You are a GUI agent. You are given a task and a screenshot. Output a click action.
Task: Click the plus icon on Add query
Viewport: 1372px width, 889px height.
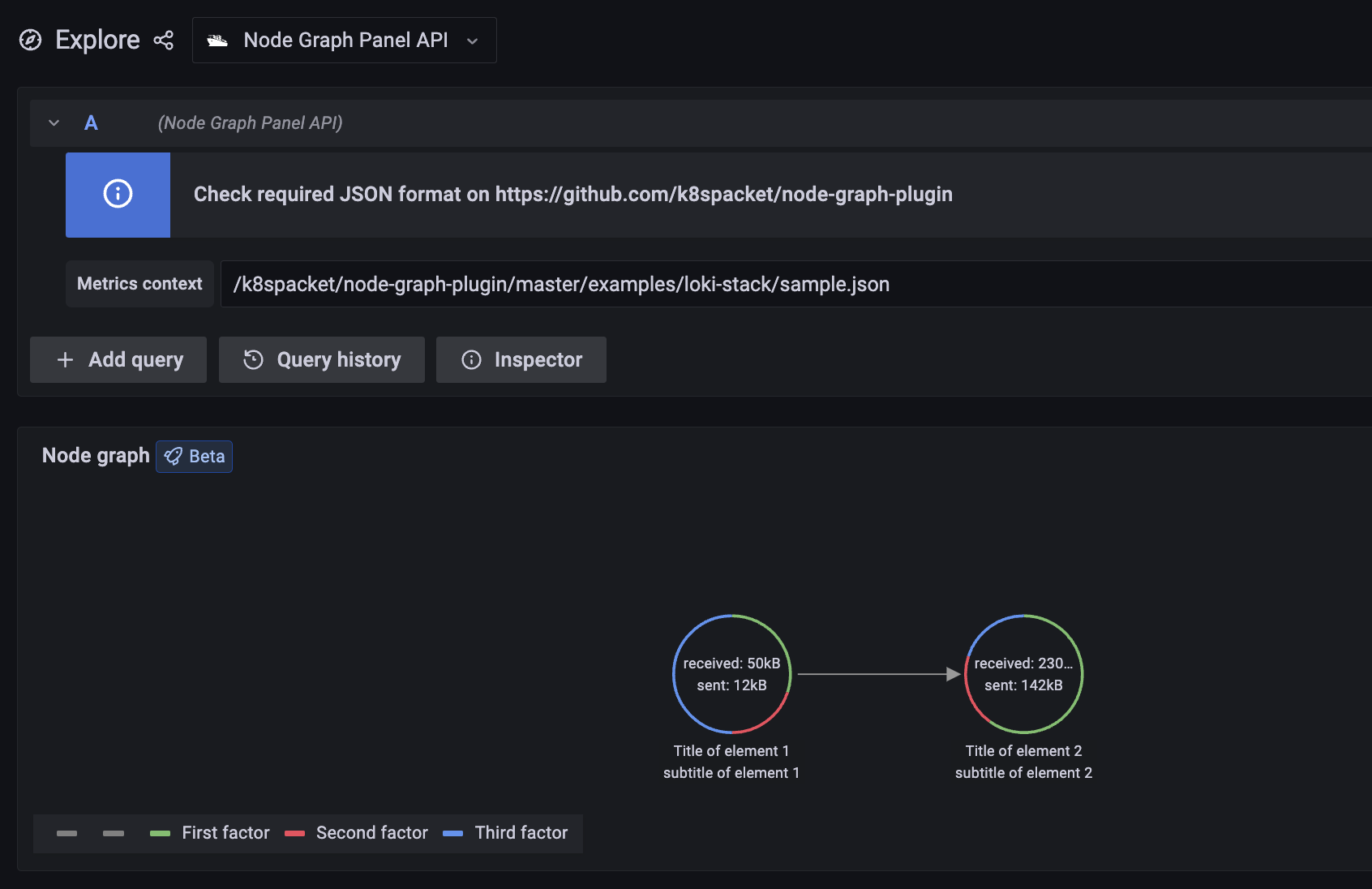coord(66,359)
